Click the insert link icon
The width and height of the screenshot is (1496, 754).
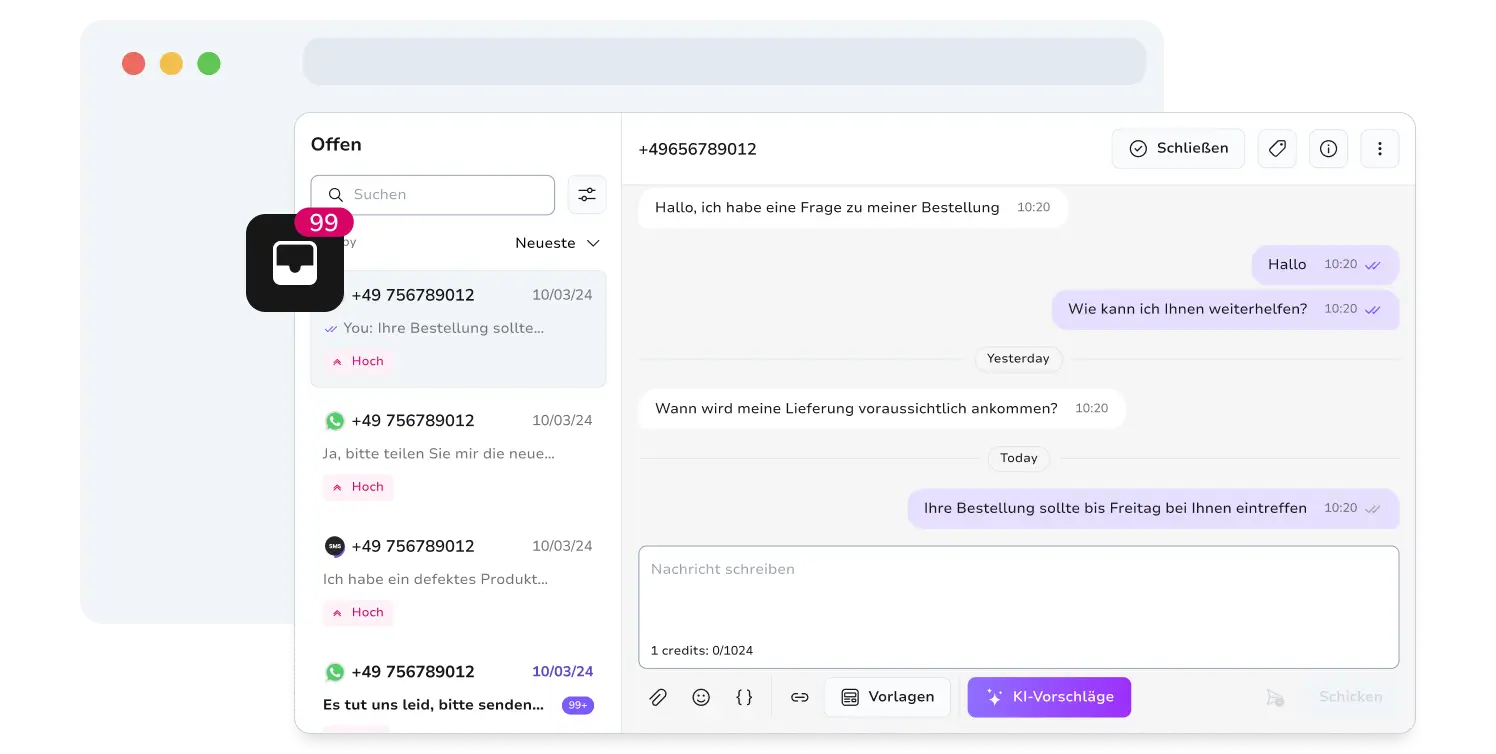coord(799,697)
